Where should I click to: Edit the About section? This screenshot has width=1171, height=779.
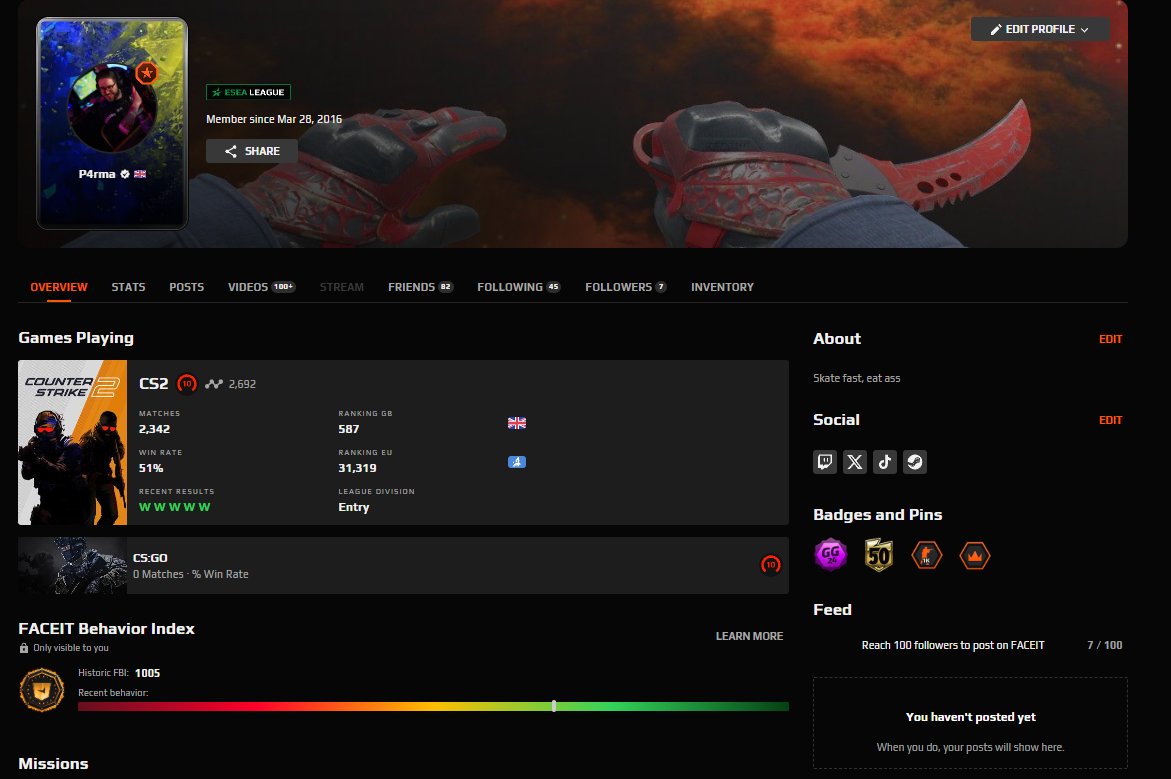tap(1111, 339)
